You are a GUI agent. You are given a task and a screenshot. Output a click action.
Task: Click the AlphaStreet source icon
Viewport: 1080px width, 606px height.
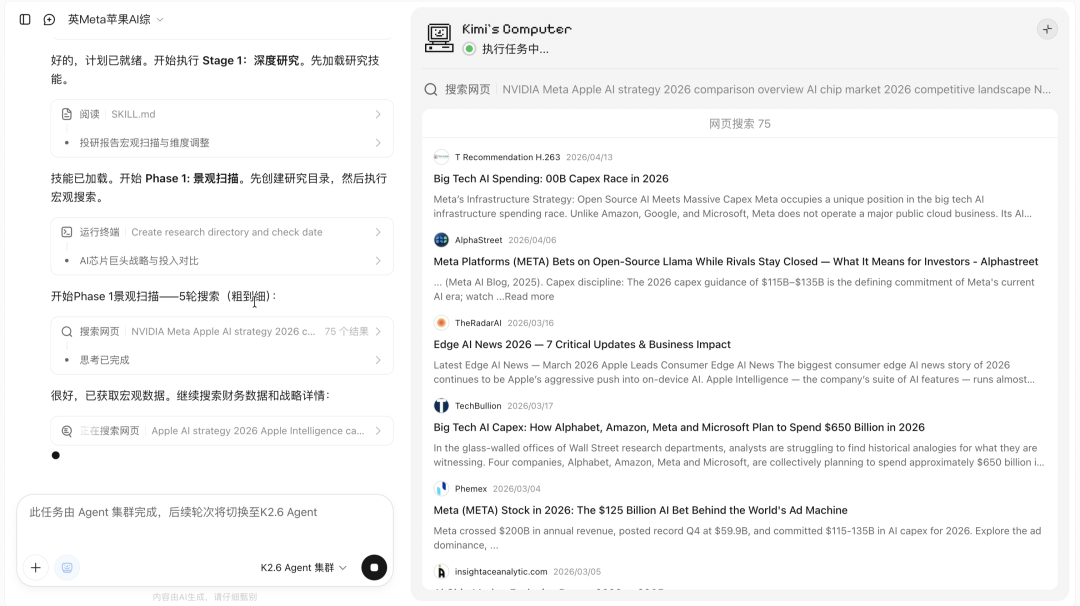(442, 240)
